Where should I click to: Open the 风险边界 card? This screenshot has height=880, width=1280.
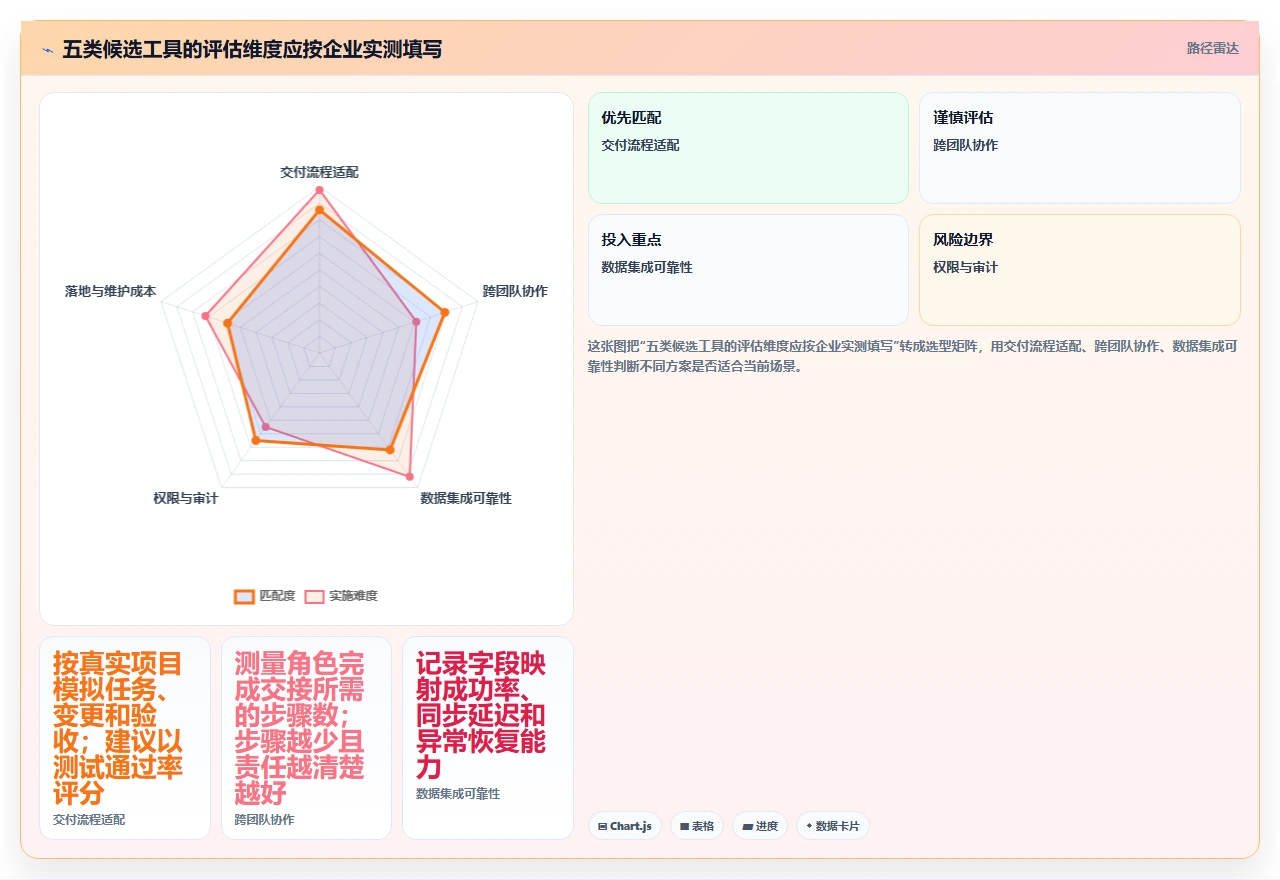coord(1080,270)
